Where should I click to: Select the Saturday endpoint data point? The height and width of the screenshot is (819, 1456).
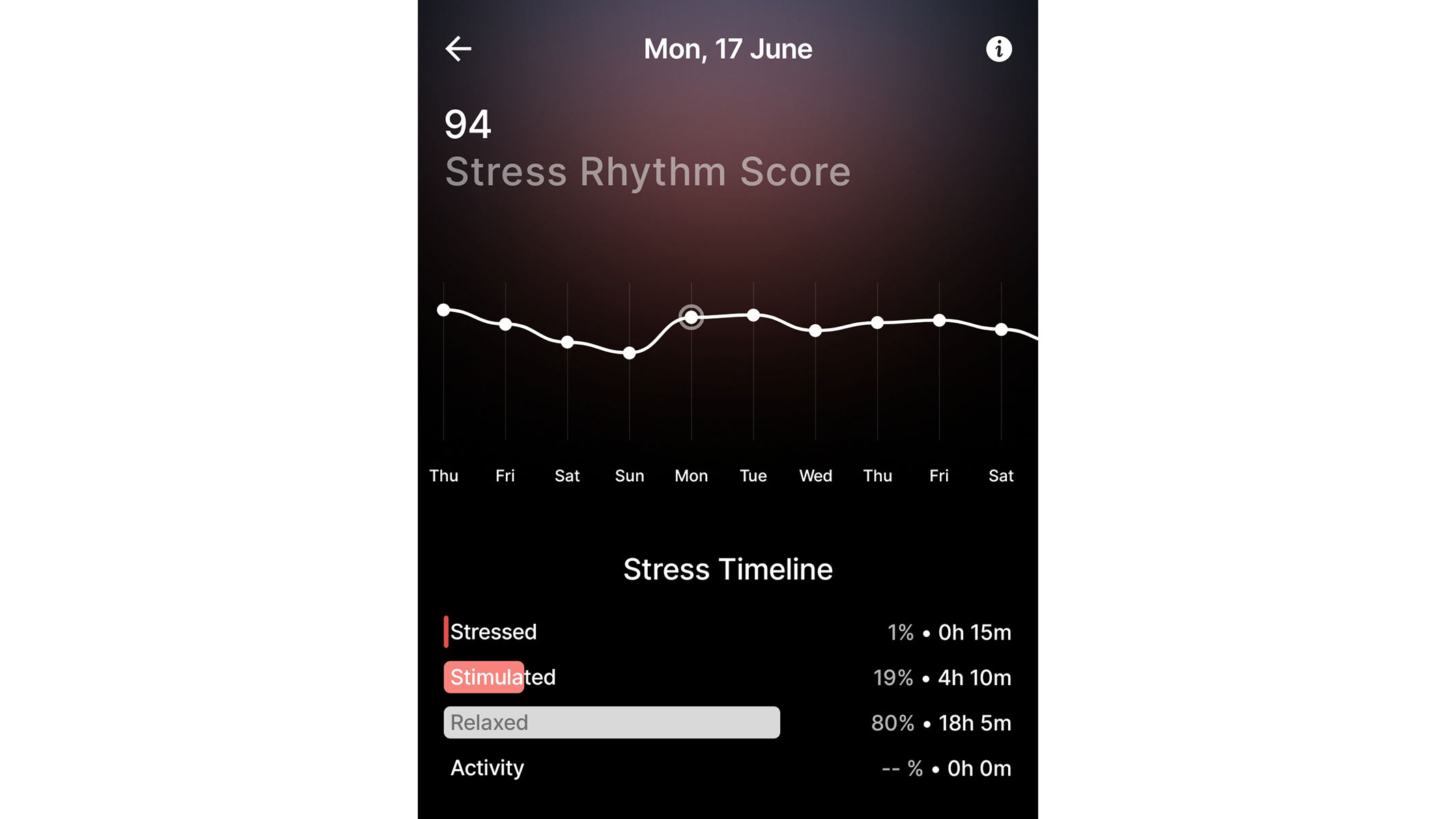(x=1000, y=328)
